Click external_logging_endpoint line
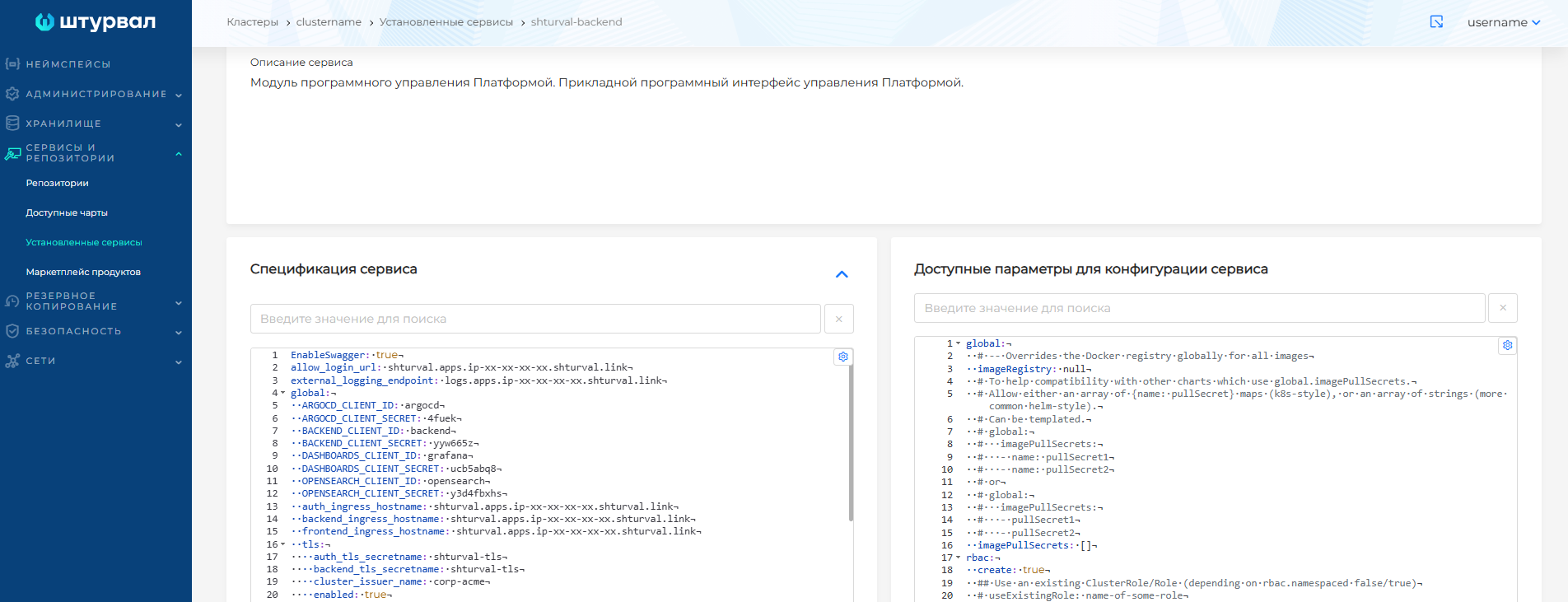The image size is (1568, 602). tap(478, 380)
